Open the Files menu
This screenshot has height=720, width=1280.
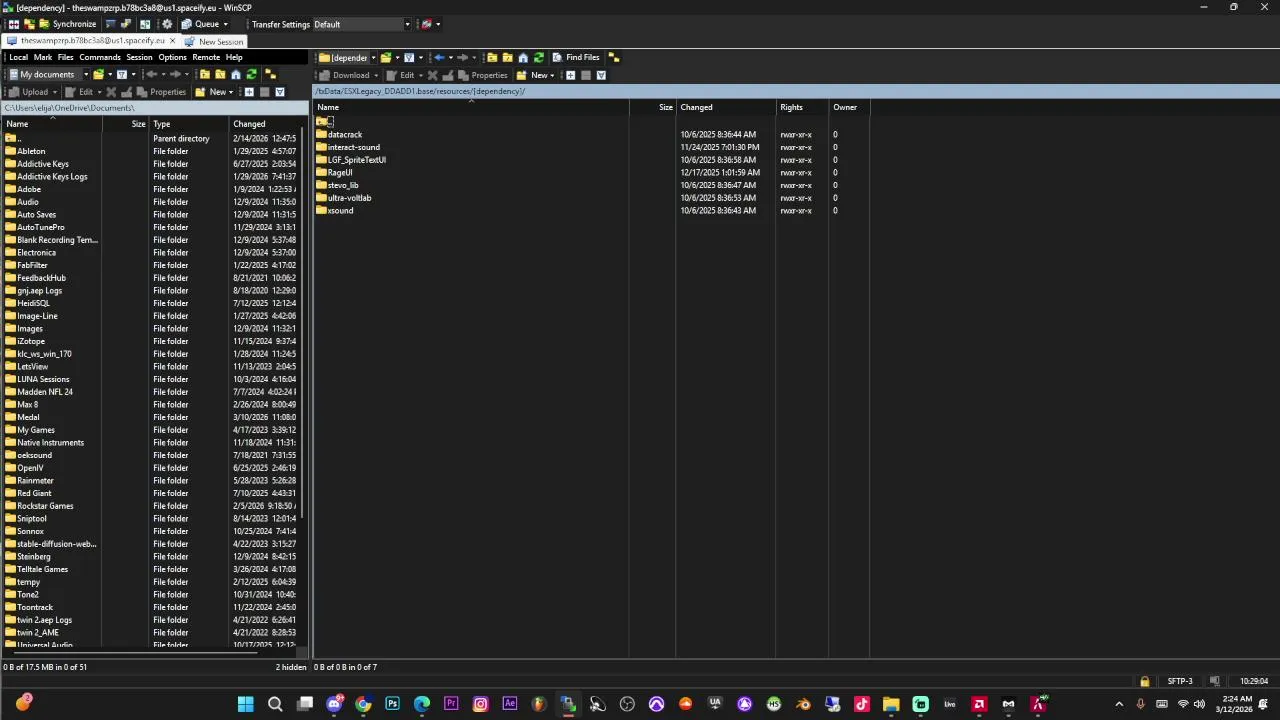tap(66, 57)
